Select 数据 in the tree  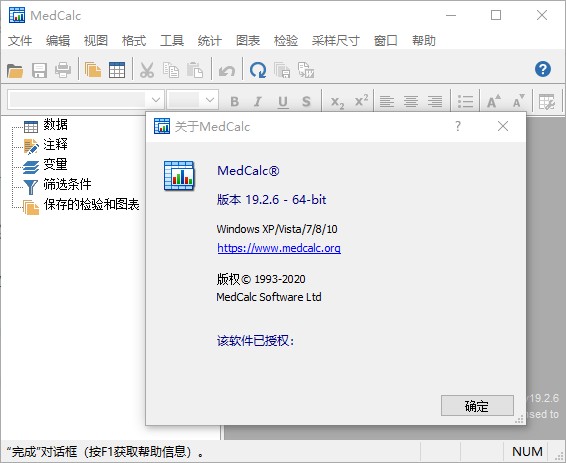click(x=55, y=125)
